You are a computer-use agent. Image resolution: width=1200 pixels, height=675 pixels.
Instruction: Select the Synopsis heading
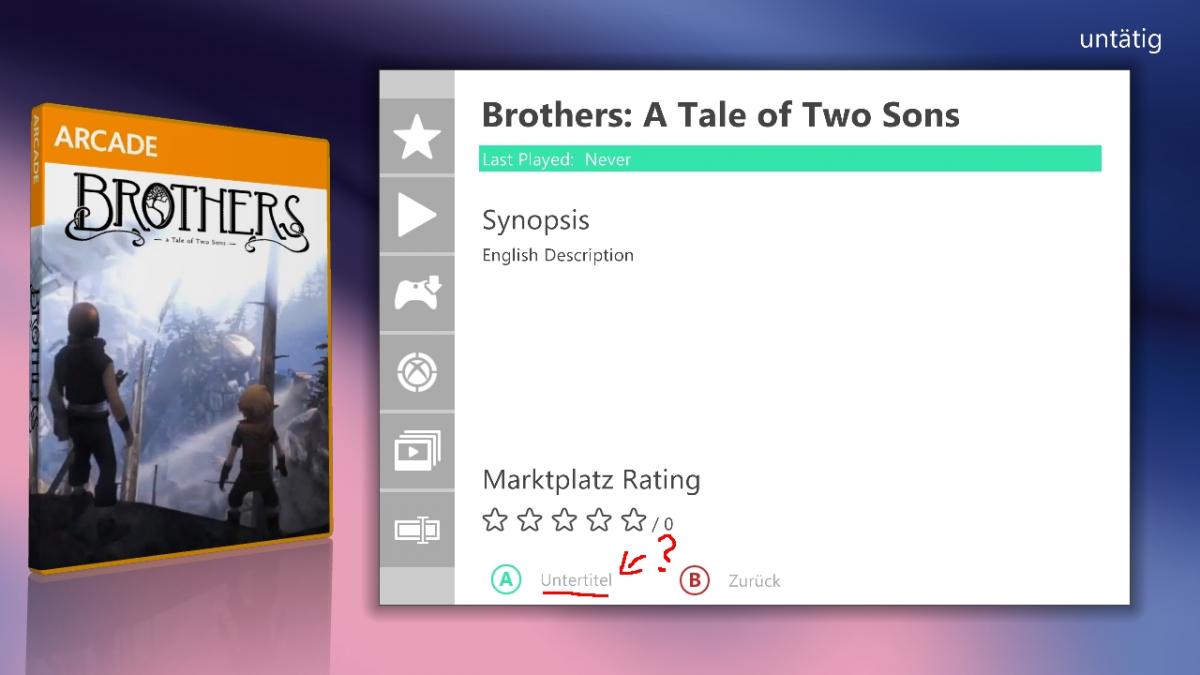[x=536, y=221]
